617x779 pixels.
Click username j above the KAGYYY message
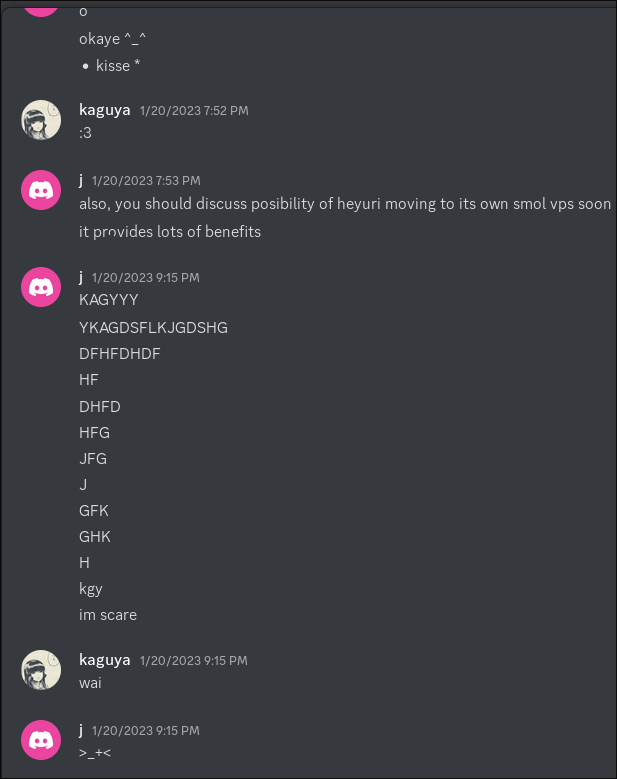(x=81, y=277)
